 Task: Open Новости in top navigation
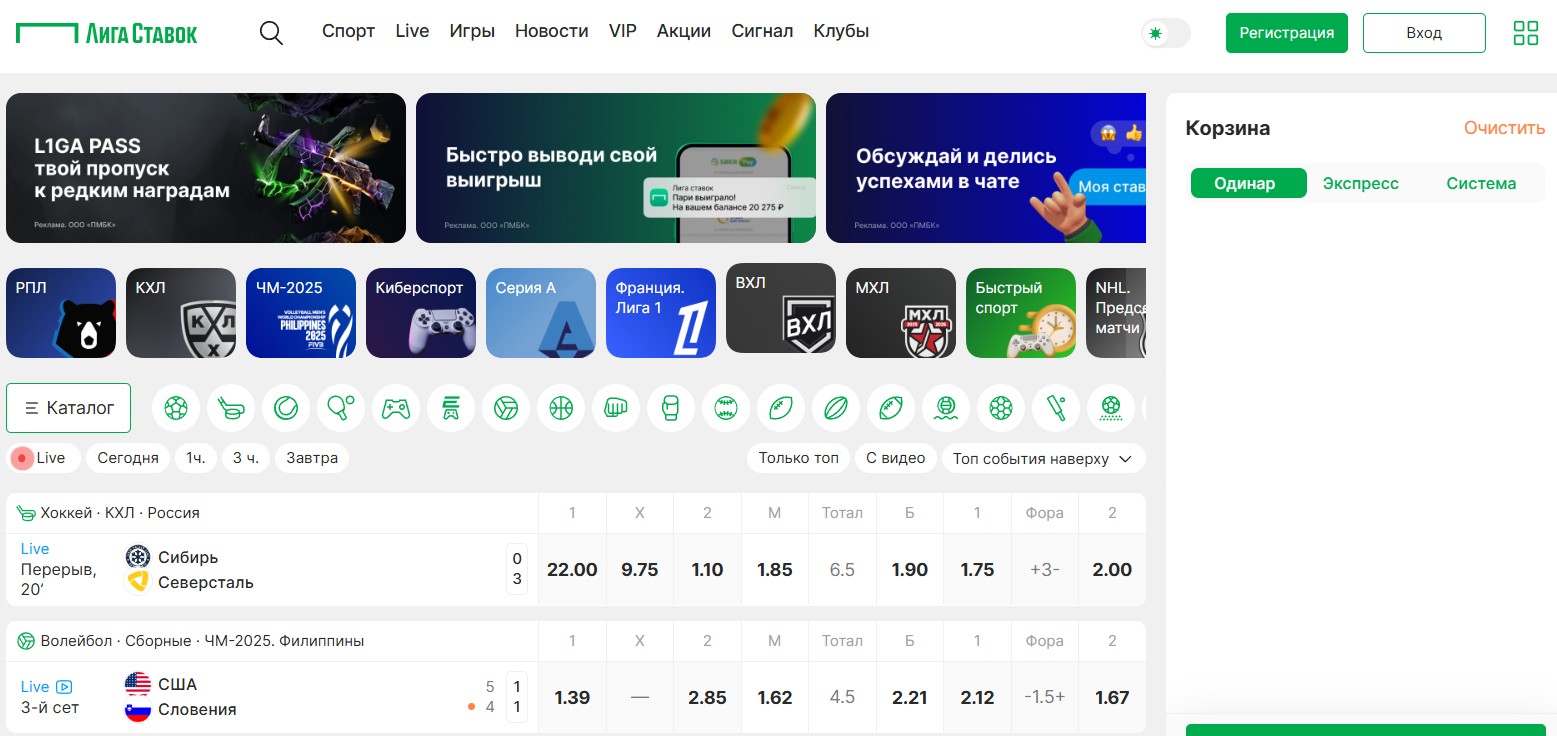point(552,31)
